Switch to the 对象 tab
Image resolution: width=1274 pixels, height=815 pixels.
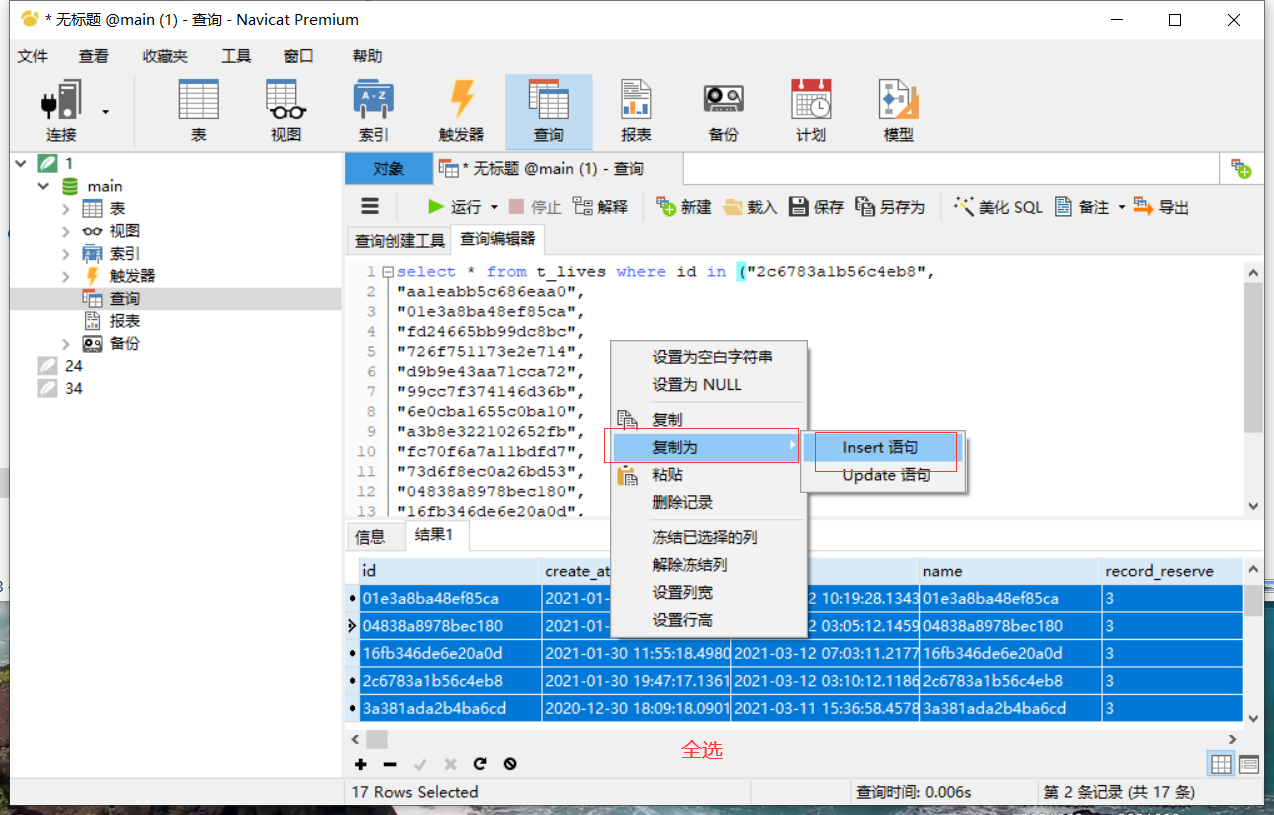point(388,169)
